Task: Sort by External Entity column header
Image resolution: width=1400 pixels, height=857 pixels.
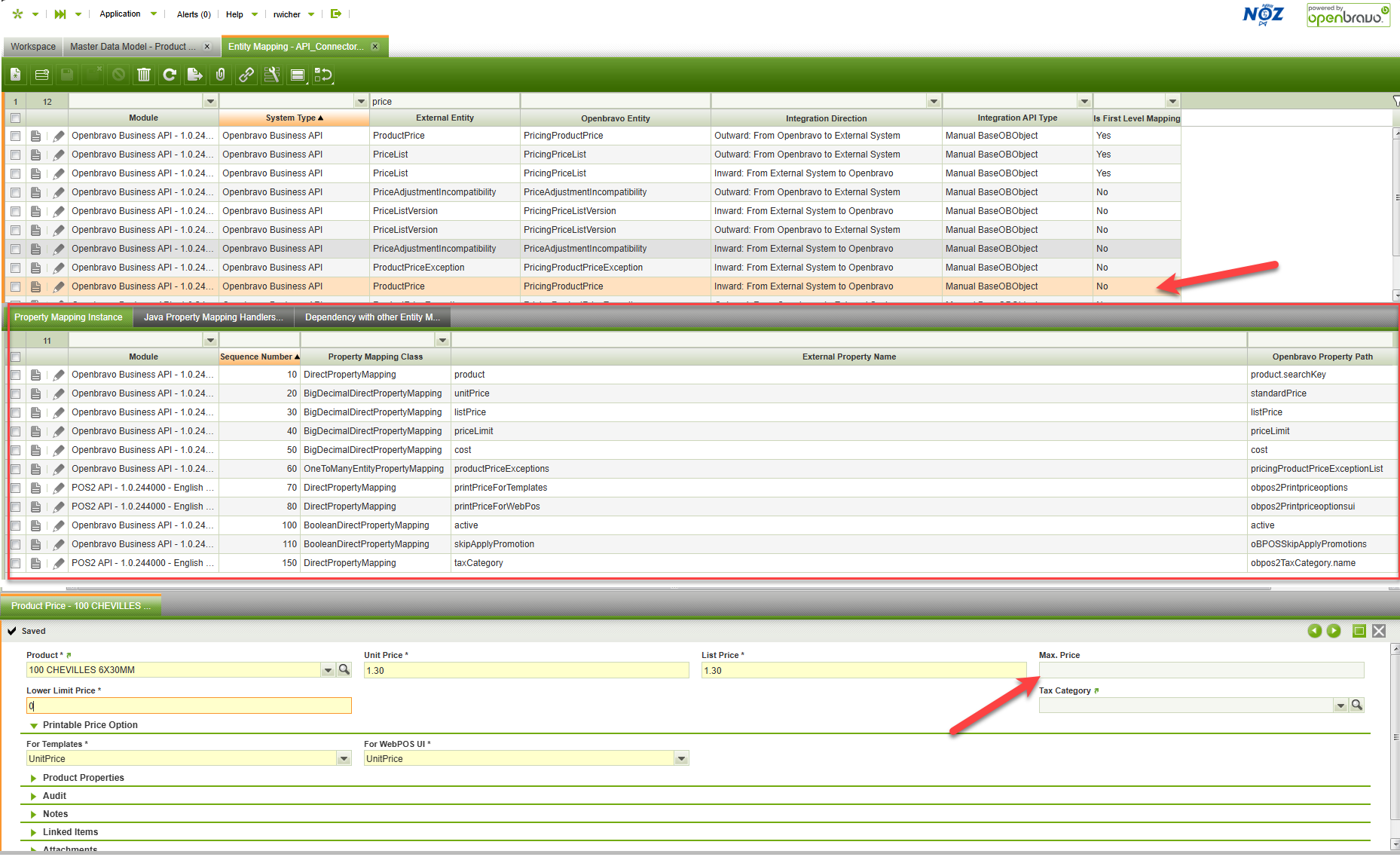Action: click(x=445, y=118)
